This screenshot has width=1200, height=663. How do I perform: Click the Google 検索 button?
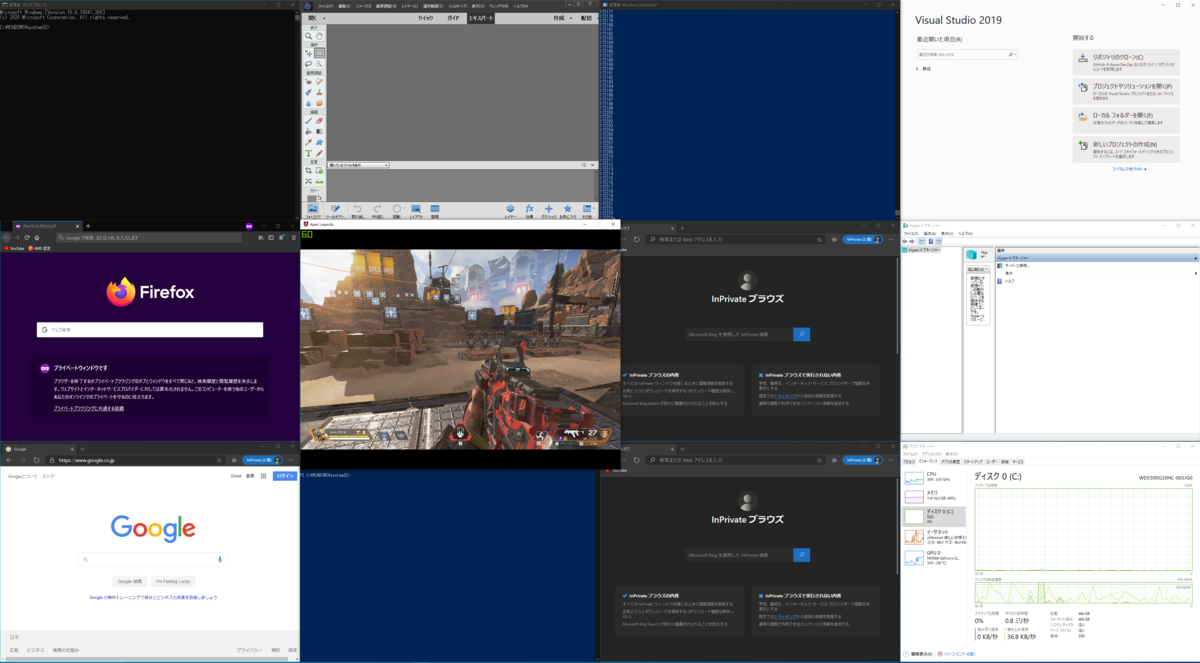tap(131, 581)
